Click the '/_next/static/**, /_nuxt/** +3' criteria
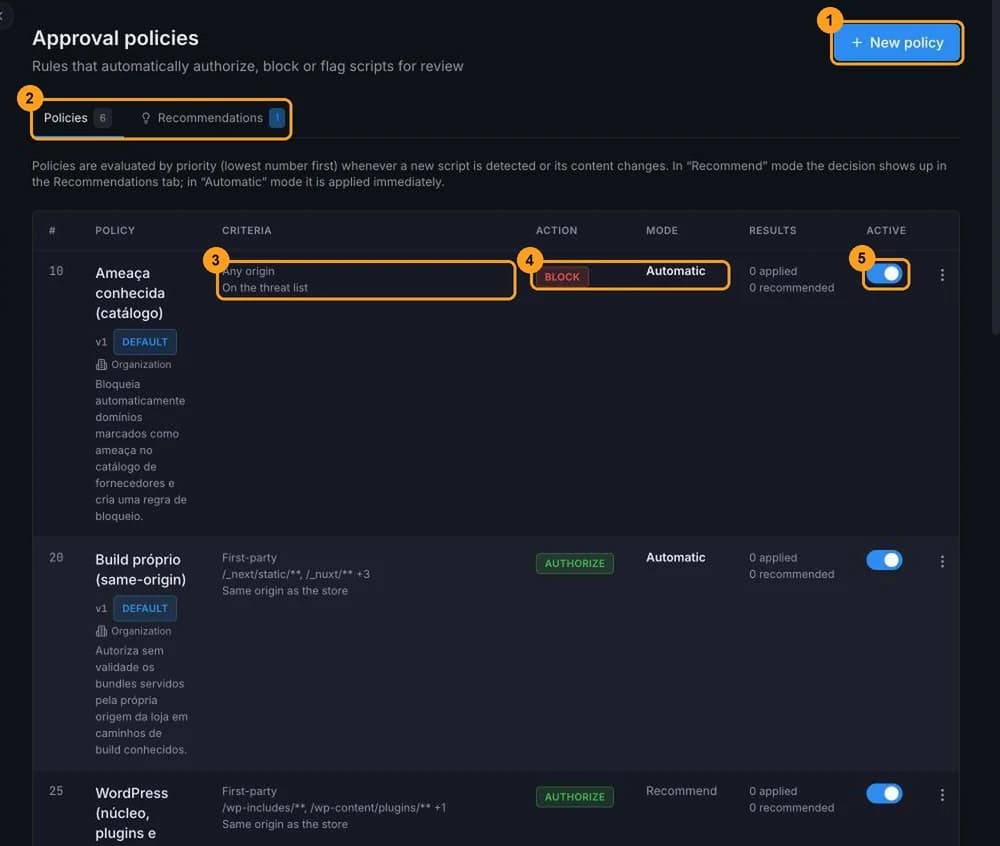1000x846 pixels. [x=296, y=574]
